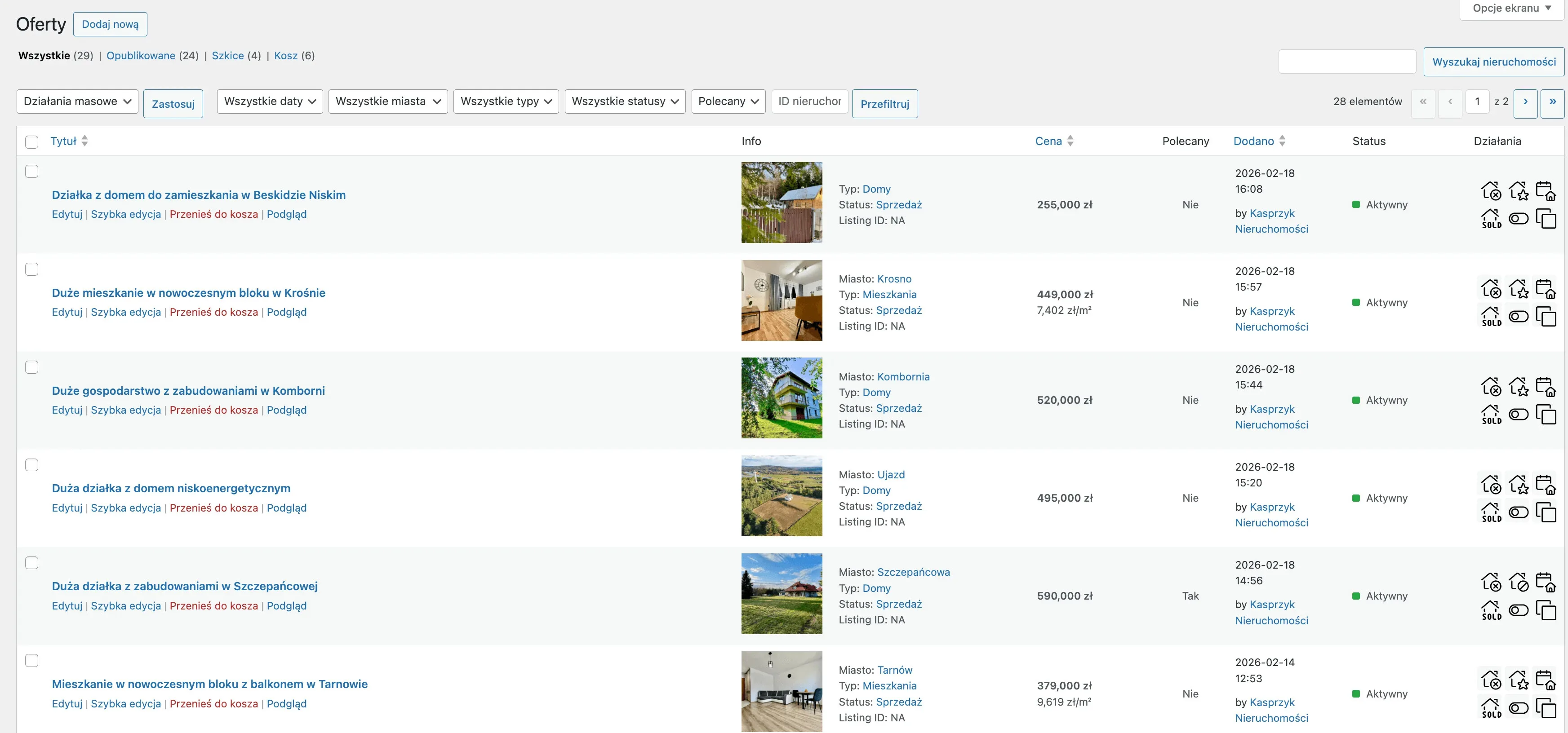Sort listings by the Cena column
Image resolution: width=1568 pixels, height=733 pixels.
tap(1048, 141)
